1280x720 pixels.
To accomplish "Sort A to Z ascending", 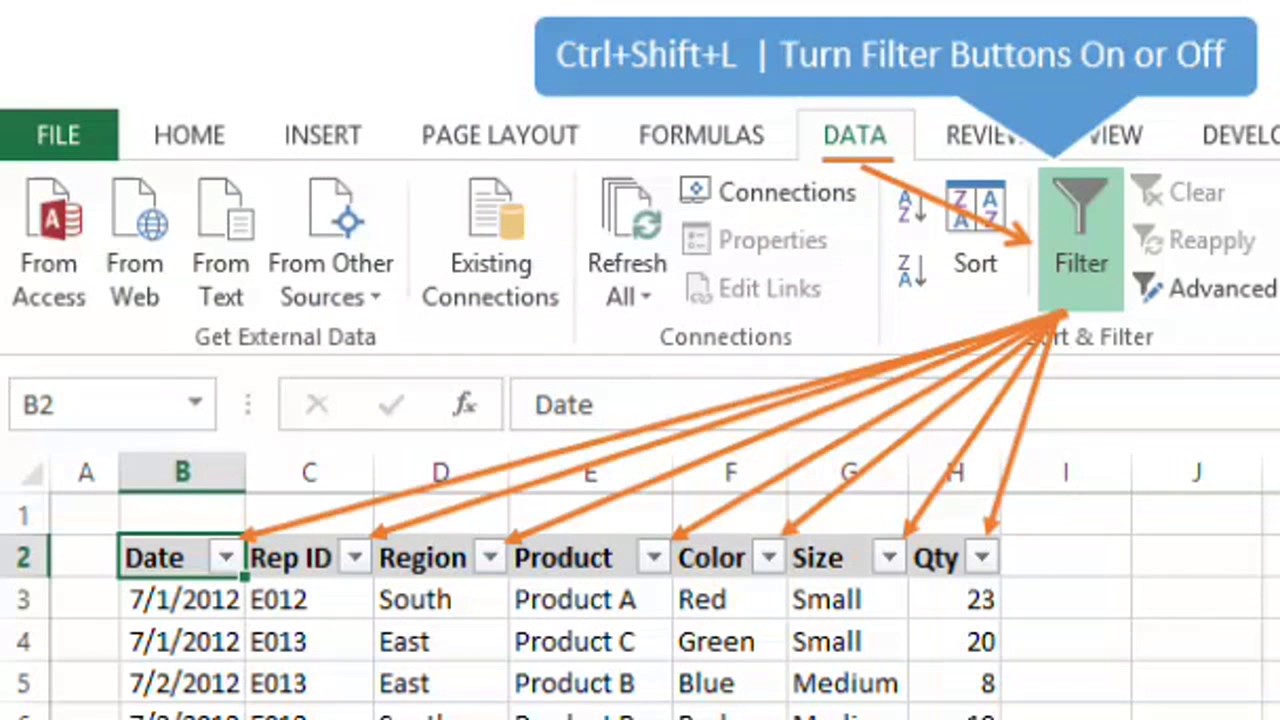I will (912, 205).
